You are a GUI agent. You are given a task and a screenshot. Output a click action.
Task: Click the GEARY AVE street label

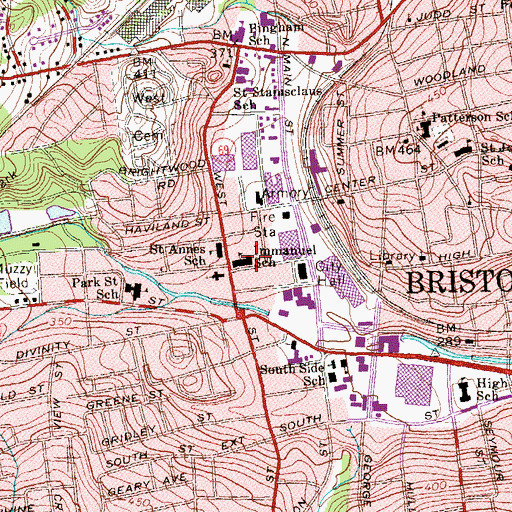[147, 485]
